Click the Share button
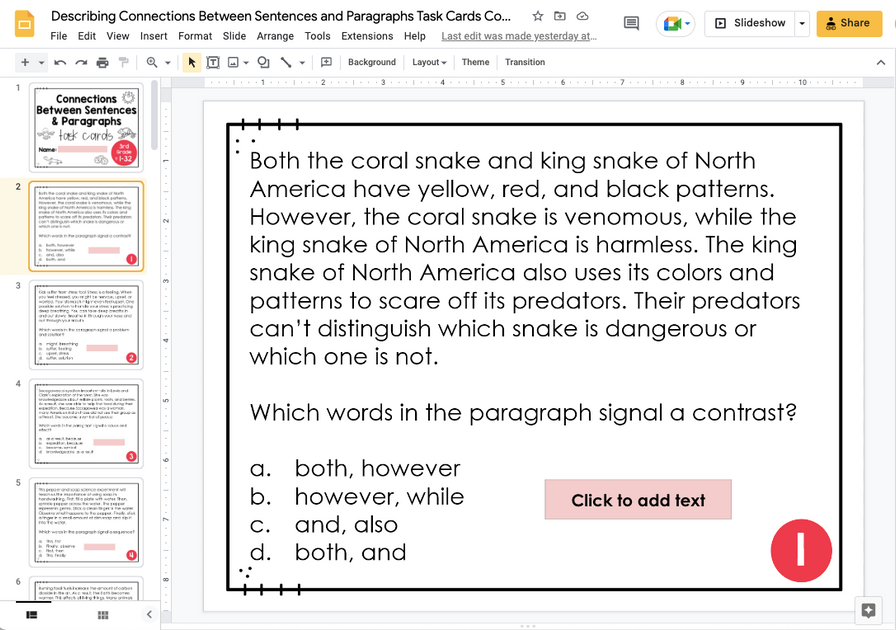This screenshot has width=896, height=630. point(852,22)
